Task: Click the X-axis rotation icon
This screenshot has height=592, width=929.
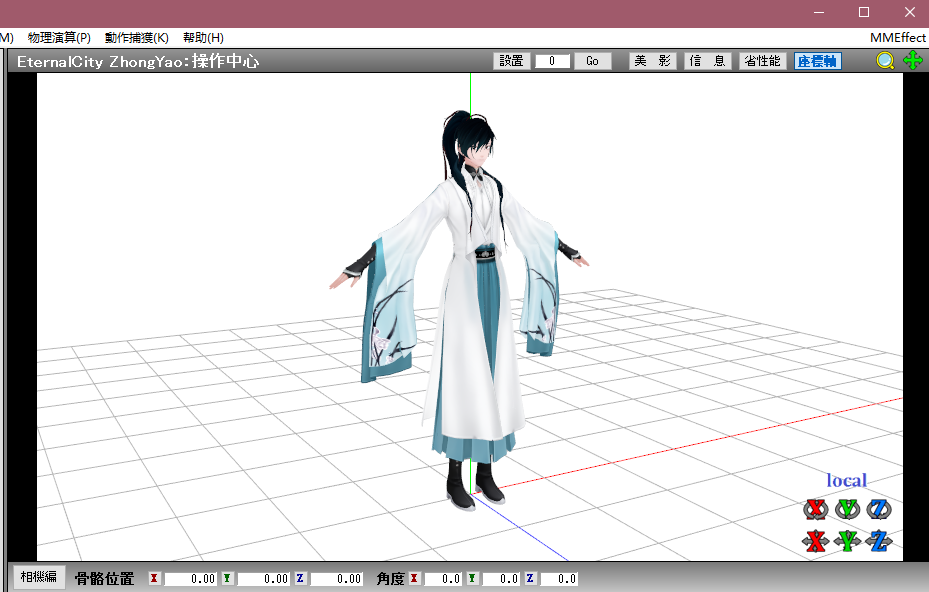Action: click(816, 510)
